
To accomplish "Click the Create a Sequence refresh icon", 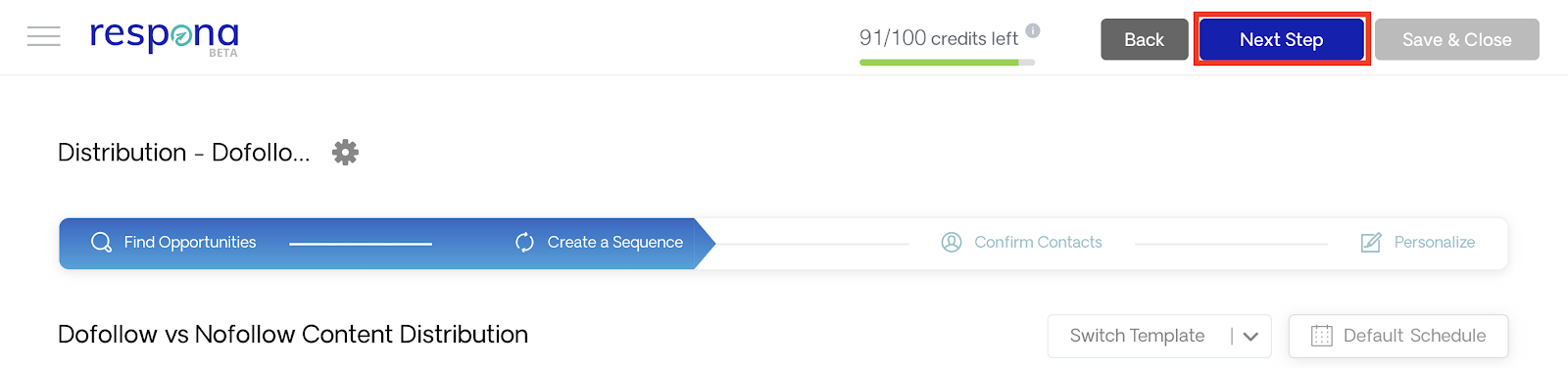I will pos(524,242).
